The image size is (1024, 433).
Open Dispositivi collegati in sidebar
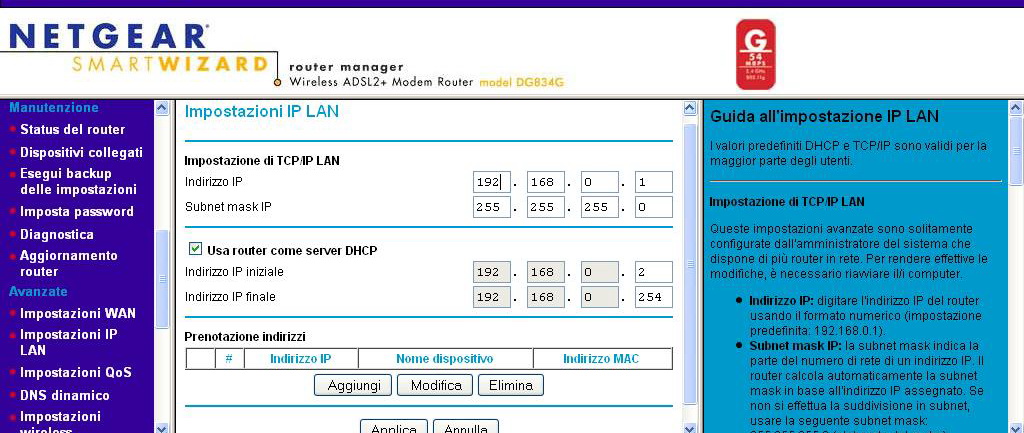pos(81,152)
